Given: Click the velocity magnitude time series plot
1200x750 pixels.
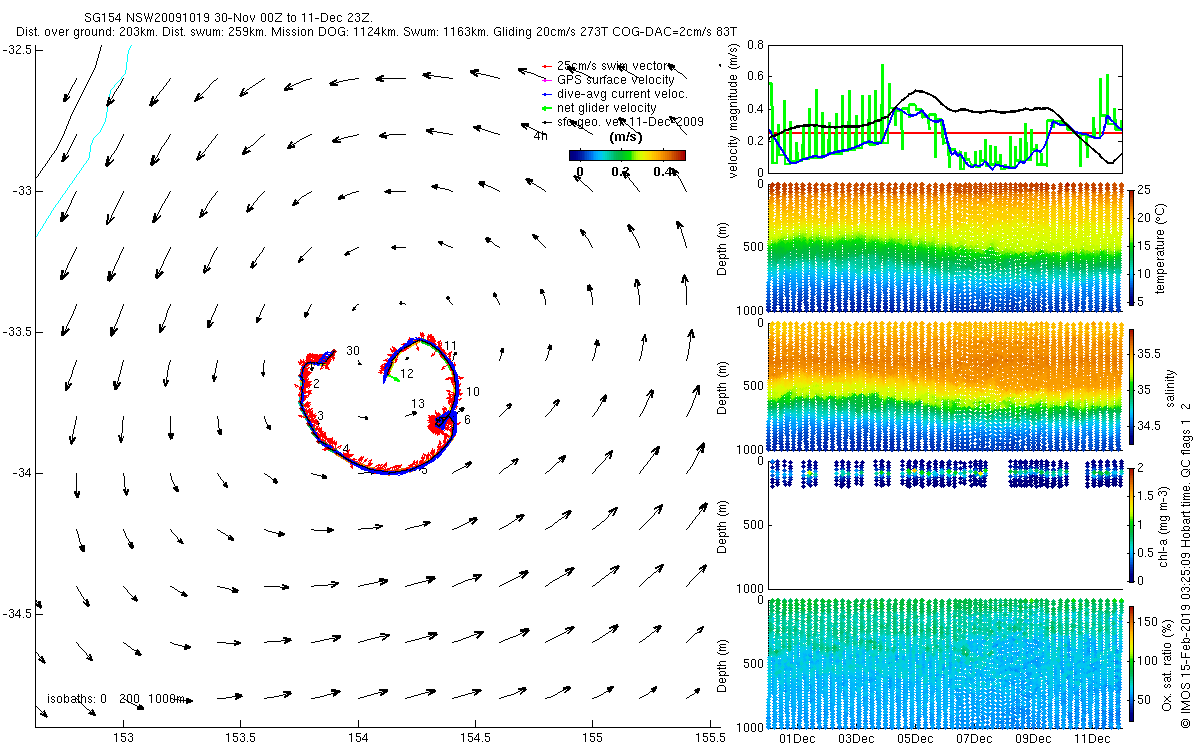Looking at the screenshot, I should [x=944, y=108].
